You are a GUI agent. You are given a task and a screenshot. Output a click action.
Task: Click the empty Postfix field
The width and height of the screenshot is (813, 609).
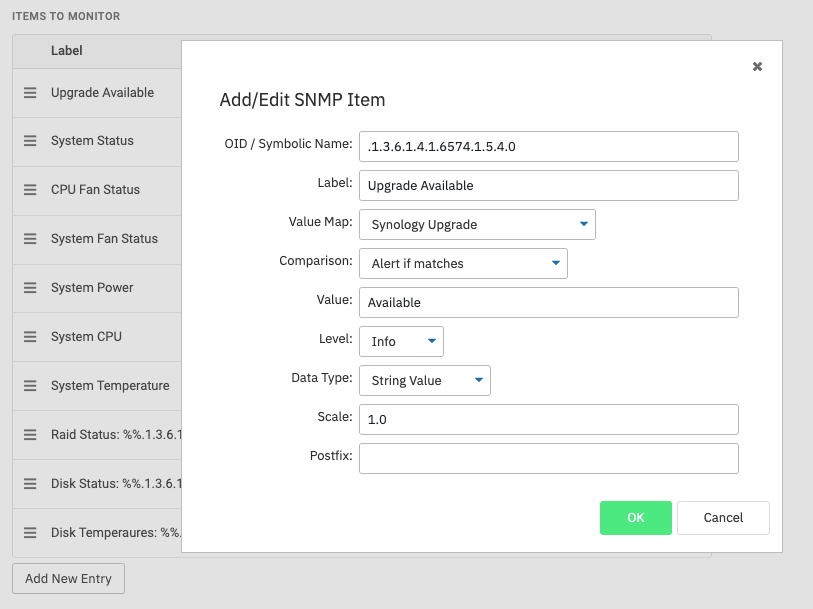(548, 459)
